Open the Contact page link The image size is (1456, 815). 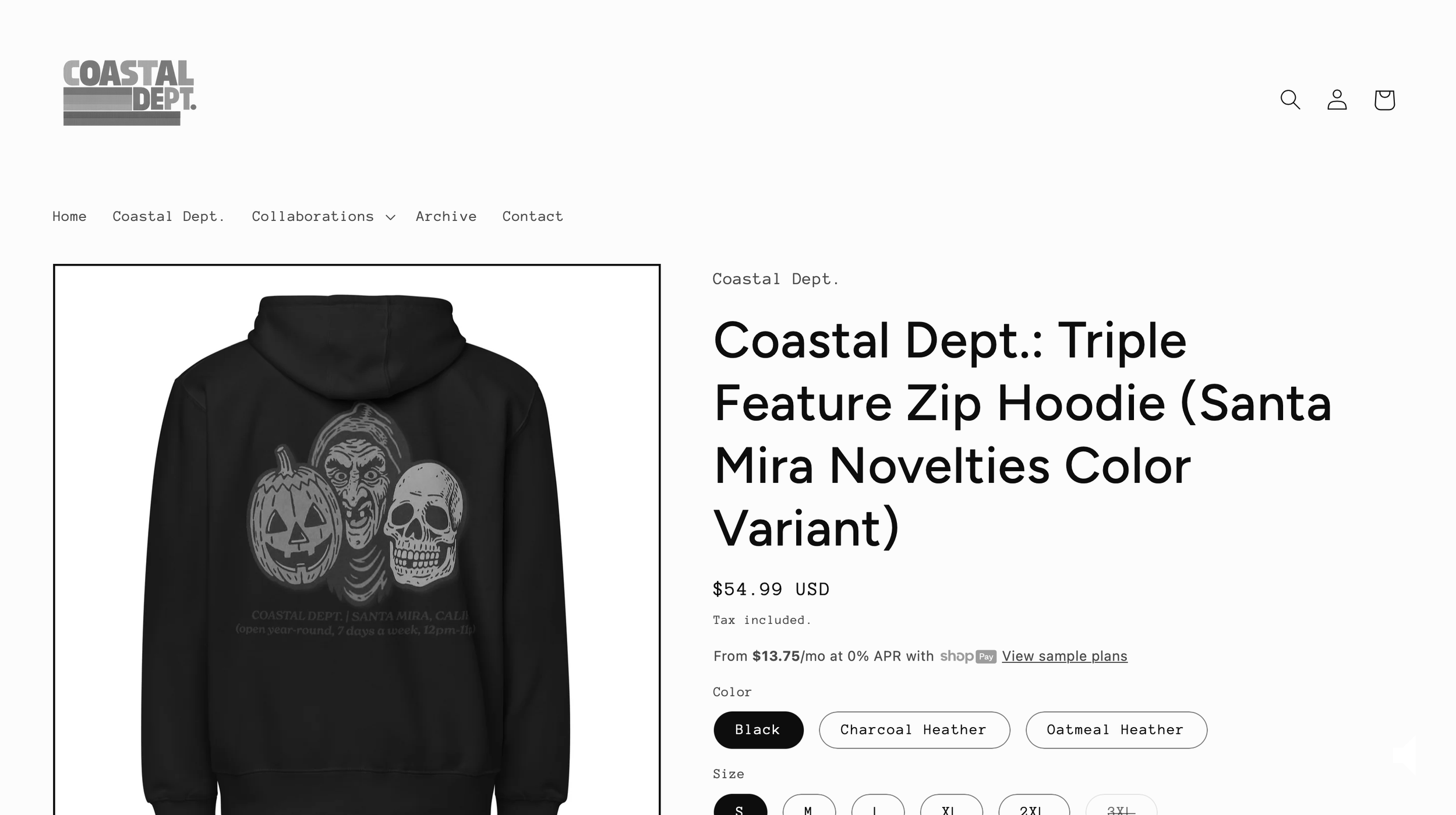tap(533, 217)
